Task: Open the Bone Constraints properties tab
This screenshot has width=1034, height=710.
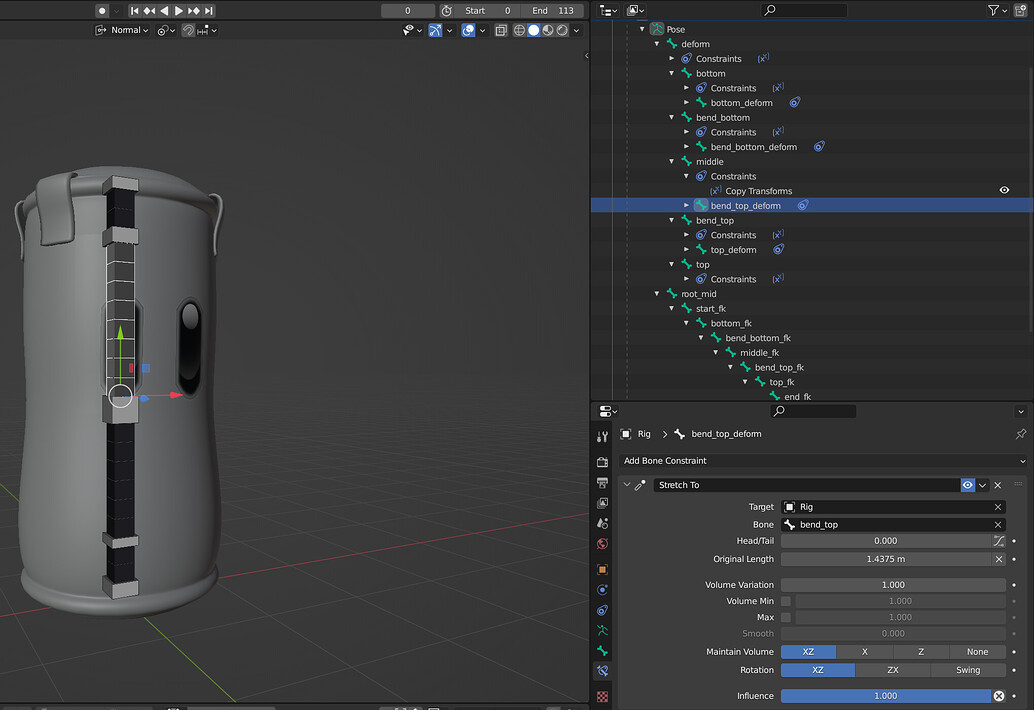Action: click(602, 671)
